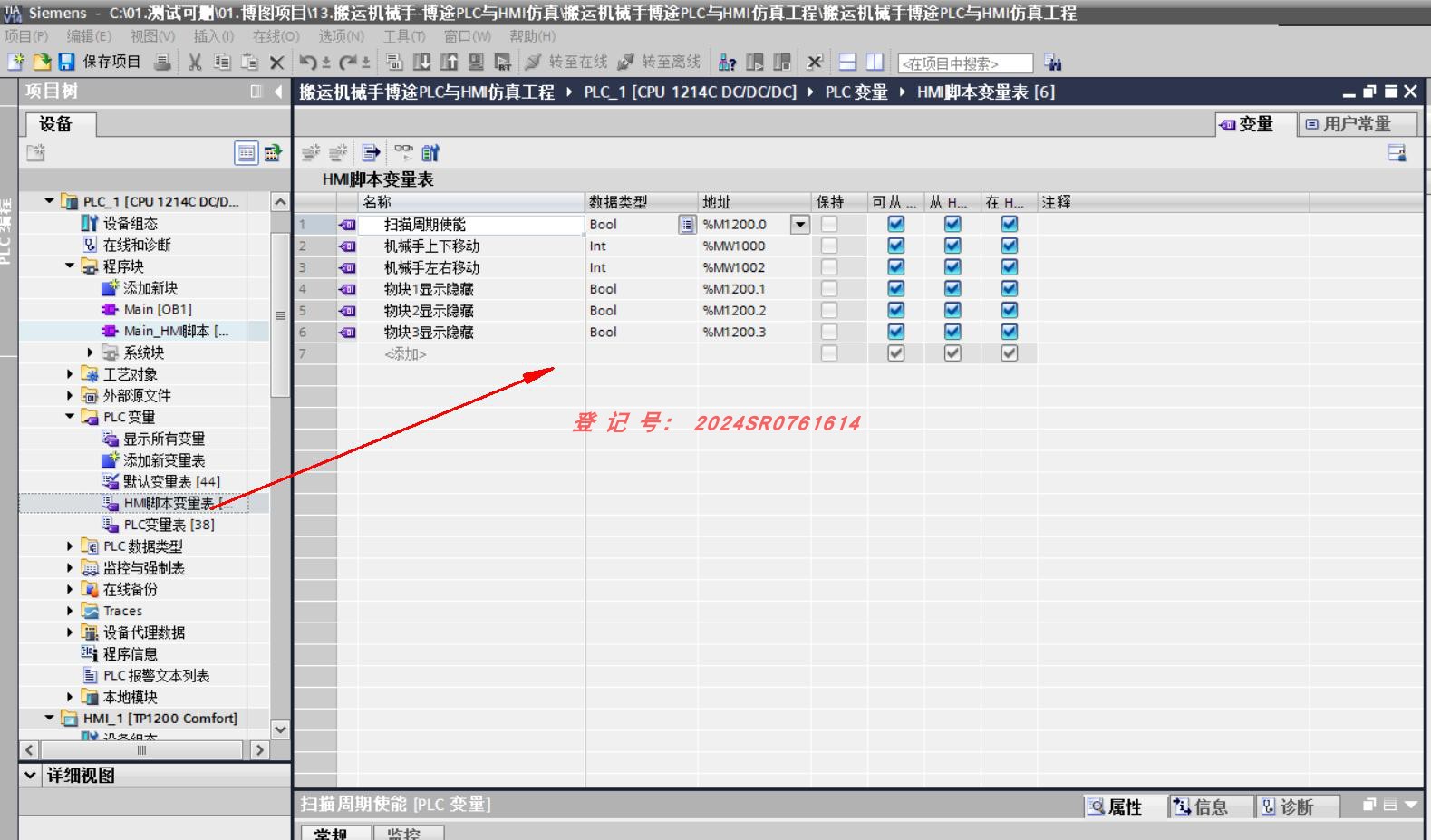The width and height of the screenshot is (1431, 840).
Task: Toggle visible in HMI checkbox for 物块1显示隐藏
Action: tap(1009, 289)
